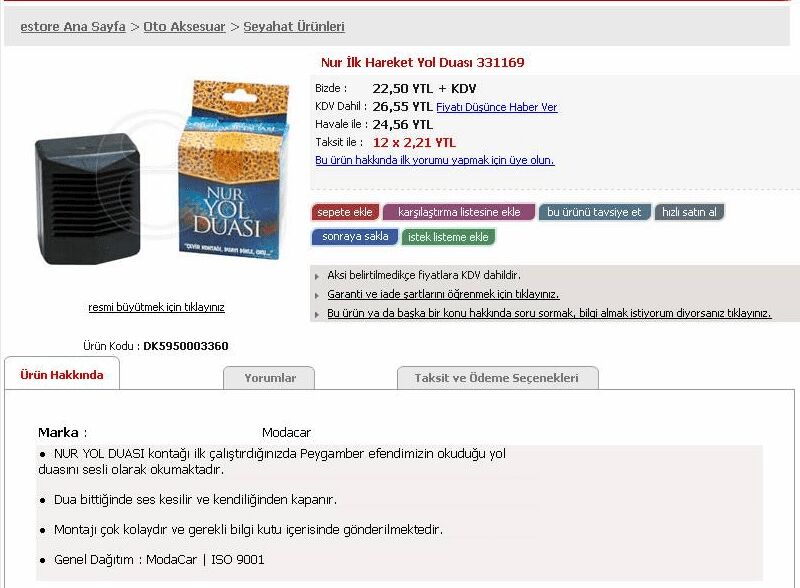Viewport: 800px width, 588px height.
Task: Click green 'istek listeme ekle' button
Action: (x=448, y=237)
